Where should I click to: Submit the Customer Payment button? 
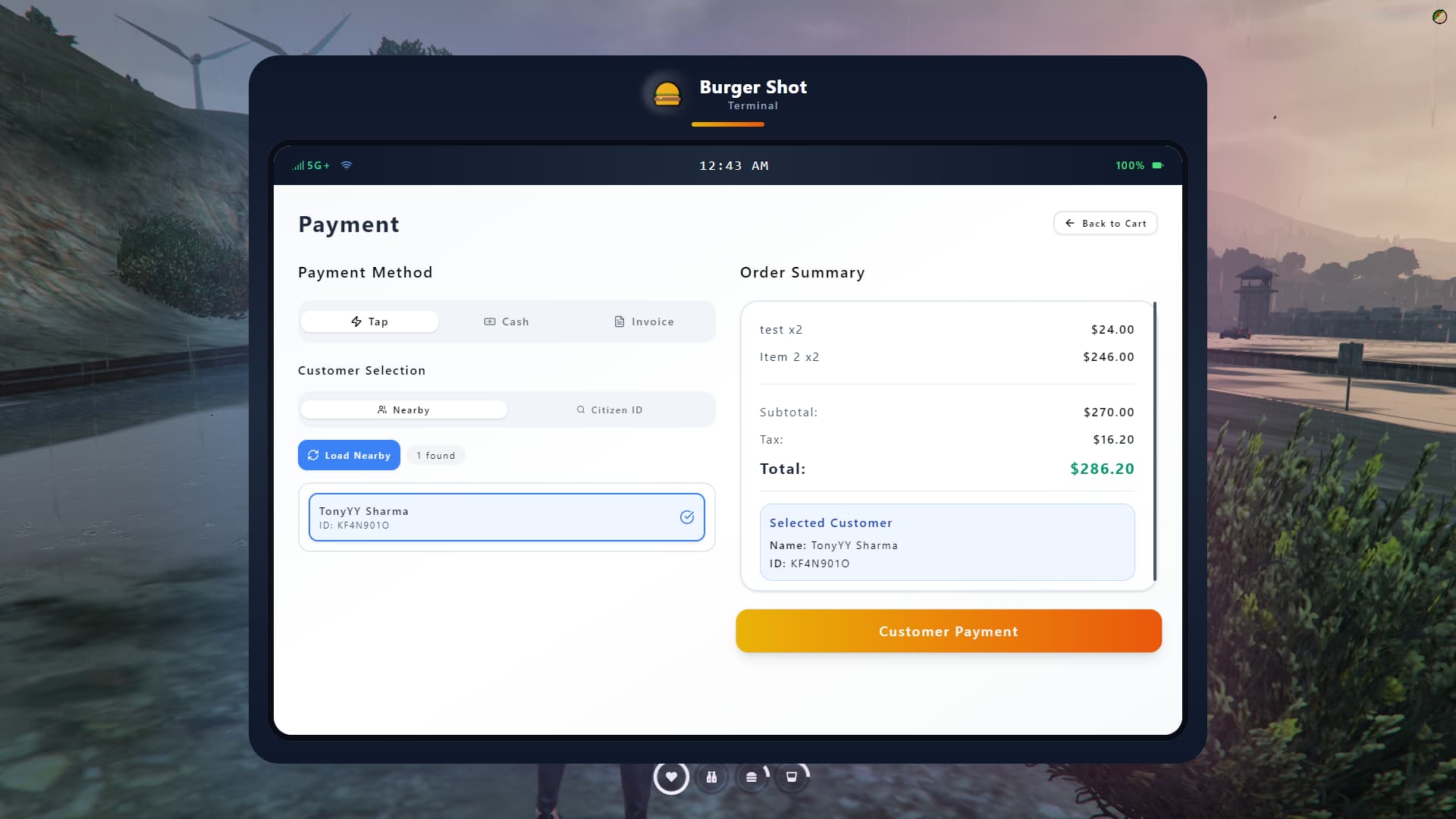tap(949, 631)
